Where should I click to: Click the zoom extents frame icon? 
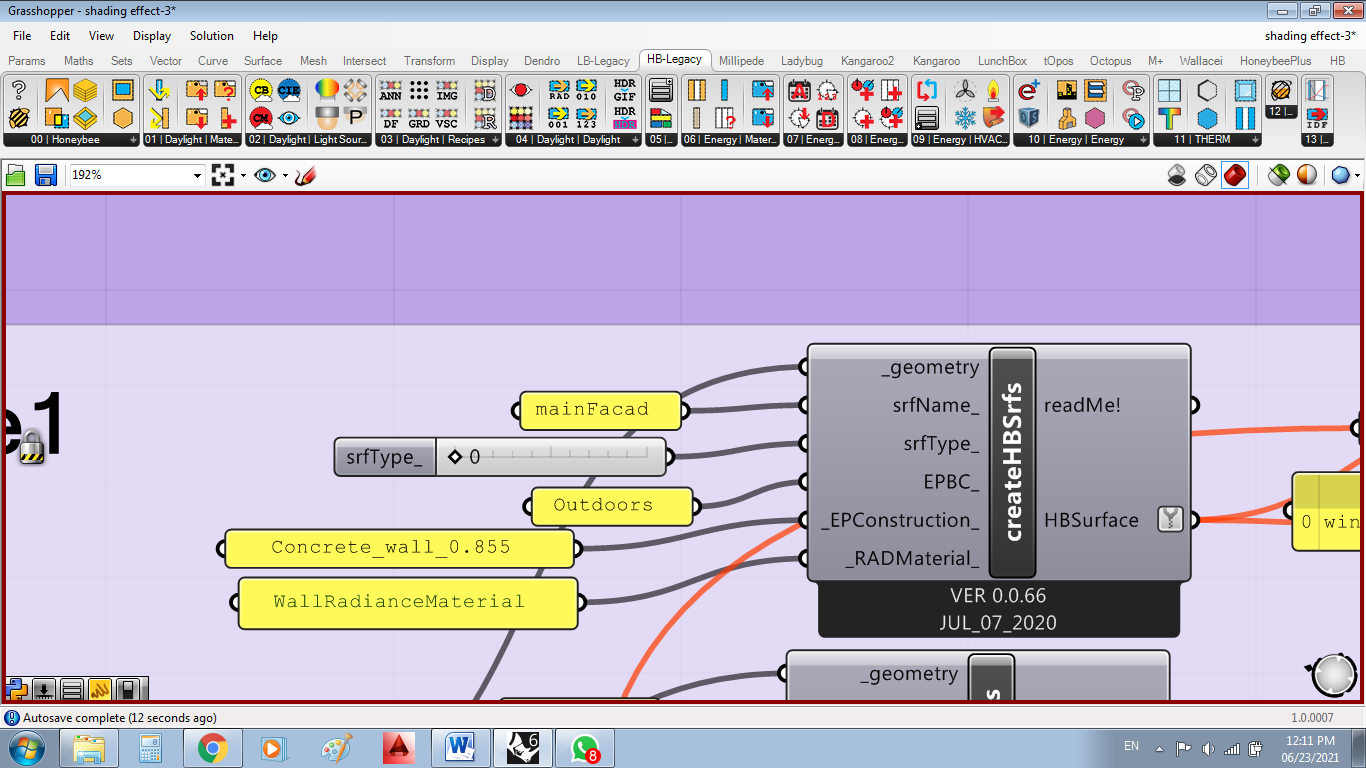click(222, 176)
